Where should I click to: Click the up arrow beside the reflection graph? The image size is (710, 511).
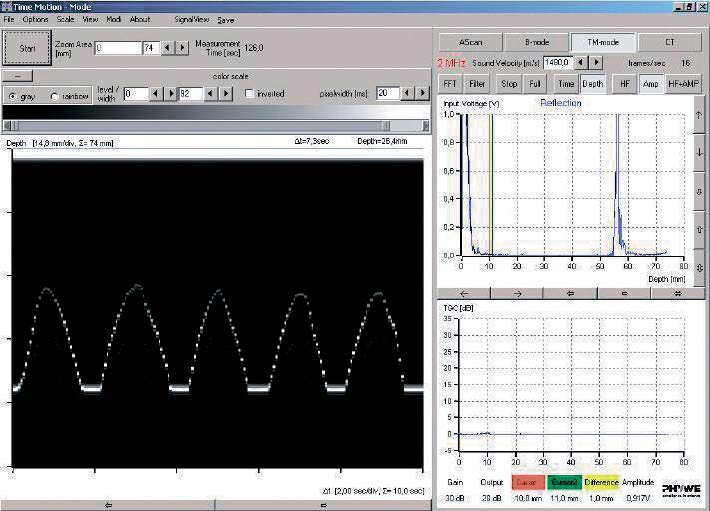tap(698, 116)
